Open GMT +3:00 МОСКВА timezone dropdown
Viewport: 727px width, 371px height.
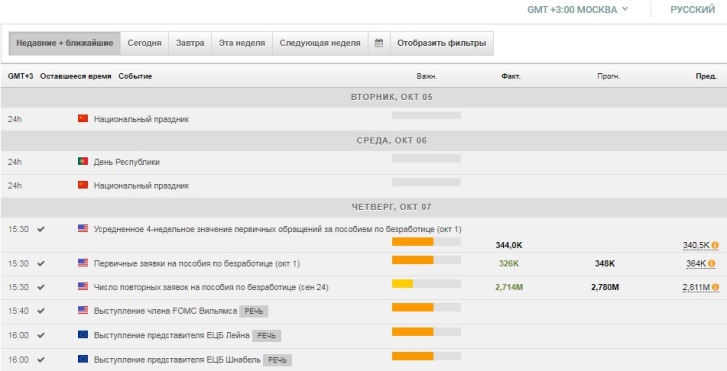577,10
